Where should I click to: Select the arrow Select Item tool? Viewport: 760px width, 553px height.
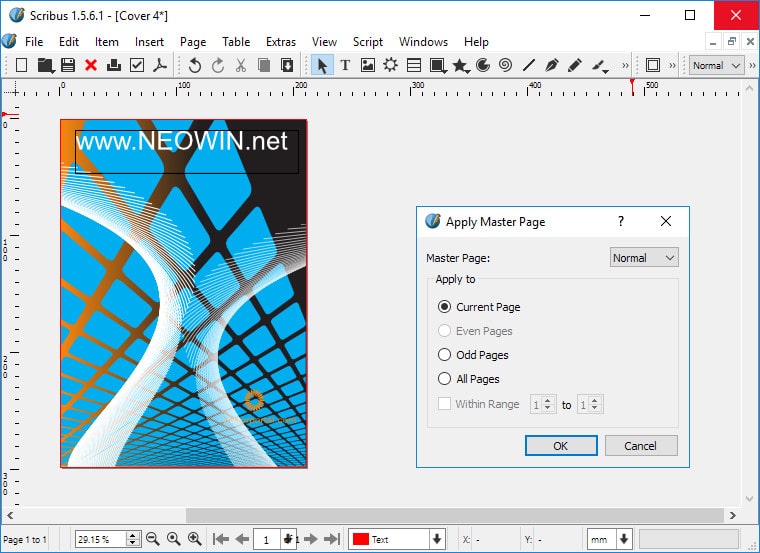click(x=322, y=65)
